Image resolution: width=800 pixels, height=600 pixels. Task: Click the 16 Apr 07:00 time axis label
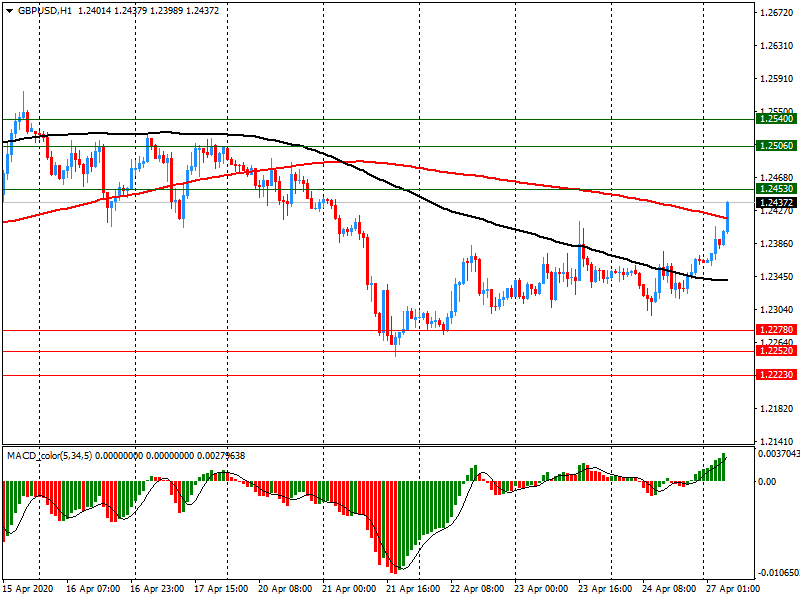pyautogui.click(x=93, y=589)
